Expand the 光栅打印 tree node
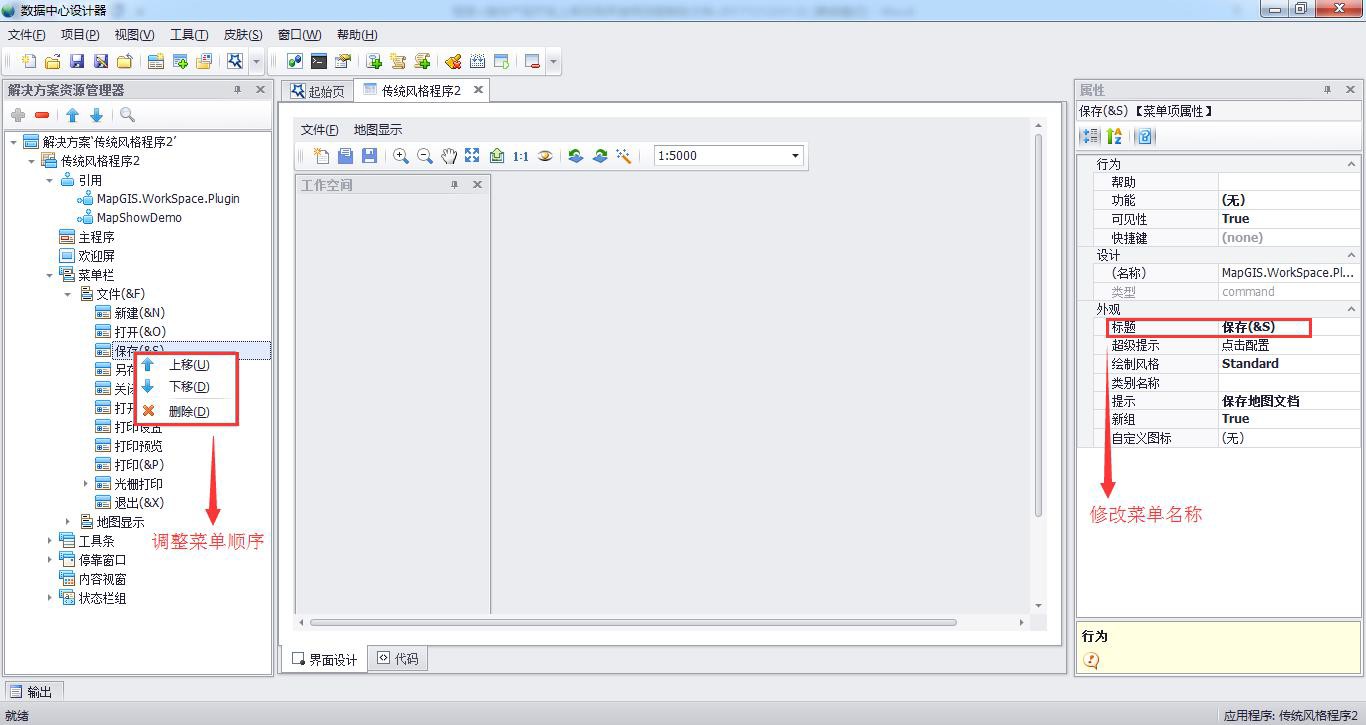Image resolution: width=1366 pixels, height=725 pixels. [86, 484]
